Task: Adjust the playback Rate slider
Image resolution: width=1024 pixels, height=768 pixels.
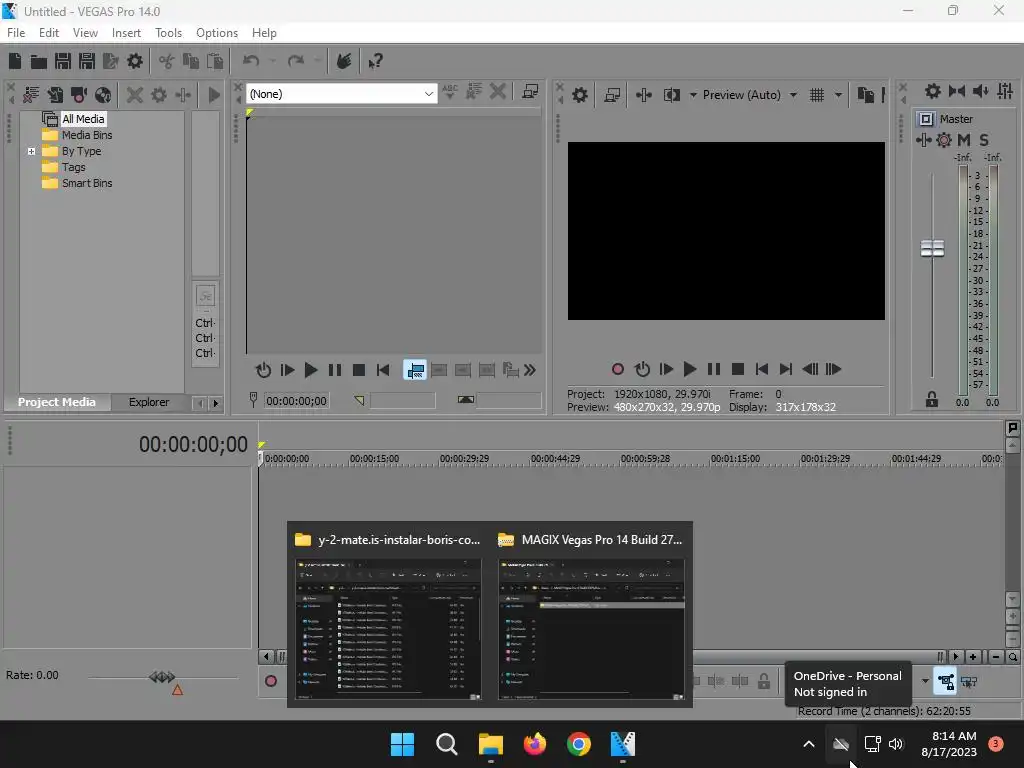Action: (162, 677)
